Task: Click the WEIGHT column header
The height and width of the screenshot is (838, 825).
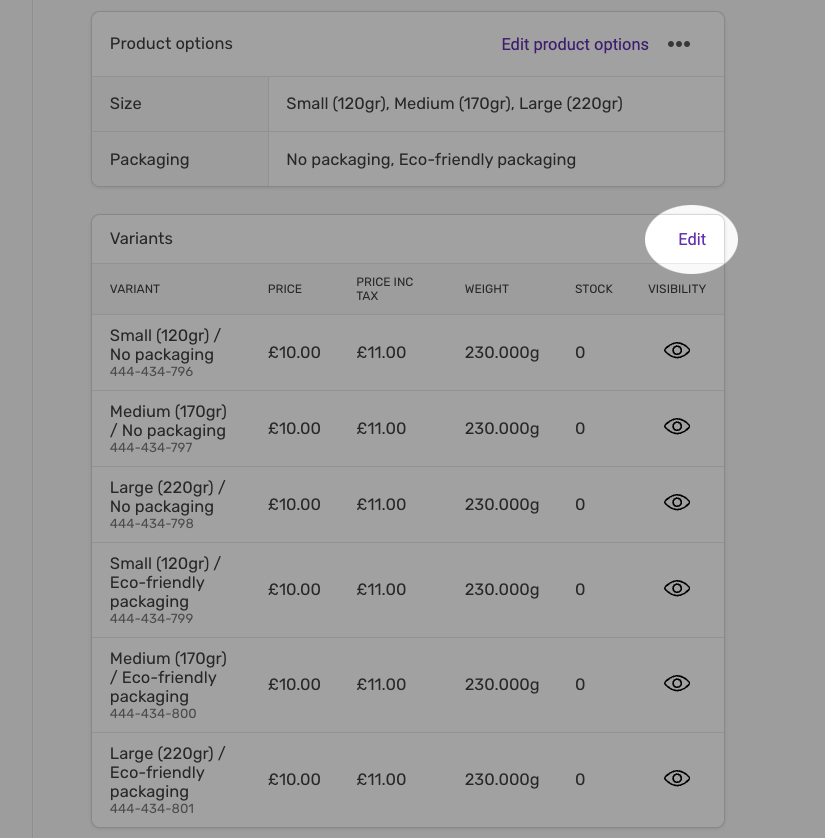Action: click(486, 289)
